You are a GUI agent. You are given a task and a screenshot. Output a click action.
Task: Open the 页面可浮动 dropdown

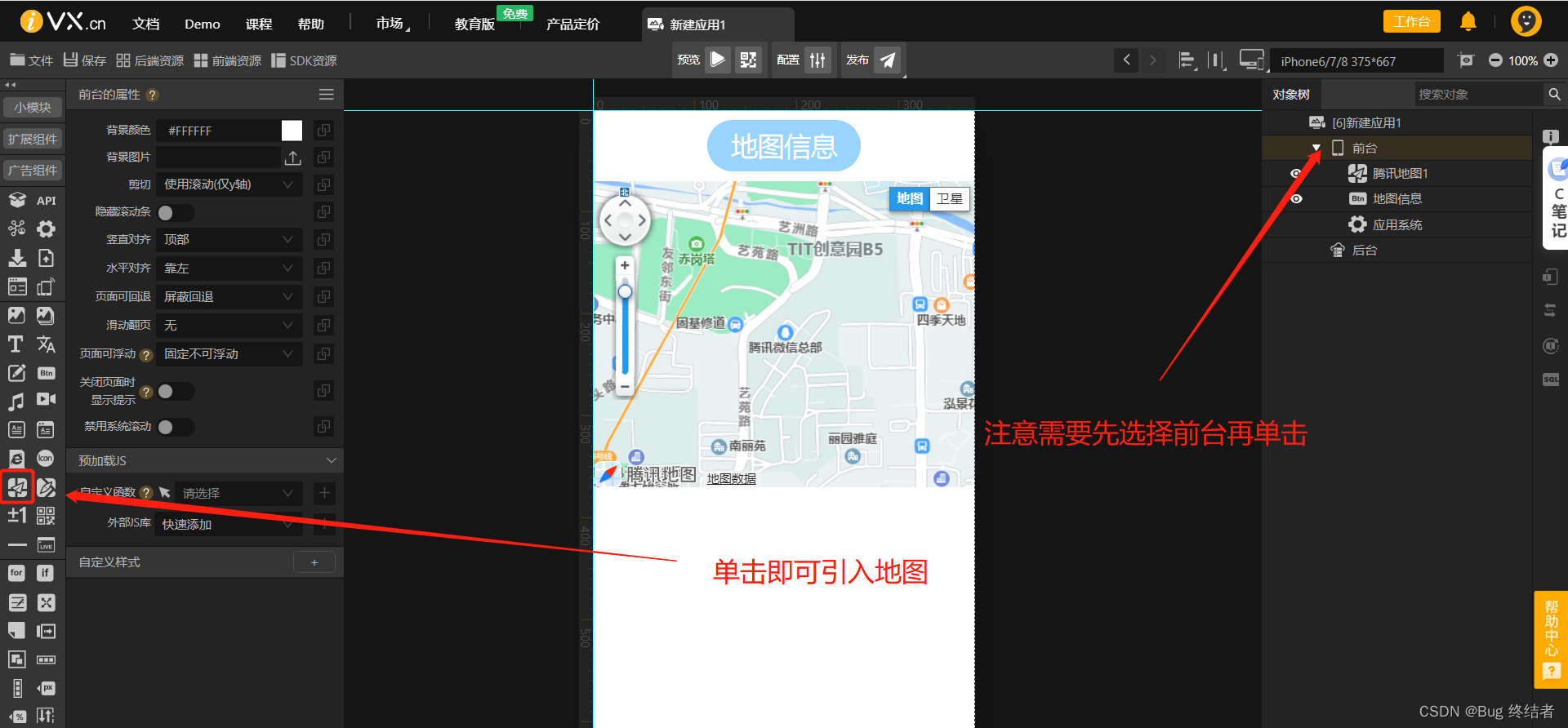pos(229,354)
